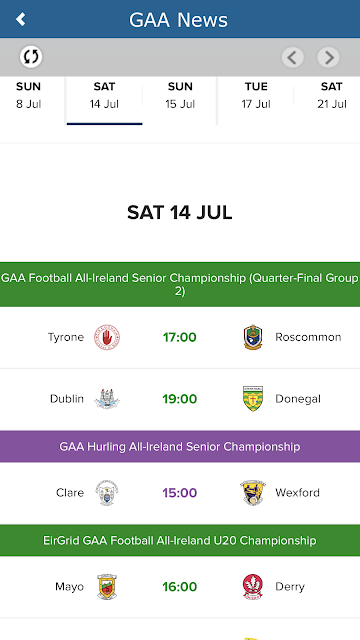Viewport: 360px width, 640px height.
Task: View the Clare crest icon
Action: [107, 493]
